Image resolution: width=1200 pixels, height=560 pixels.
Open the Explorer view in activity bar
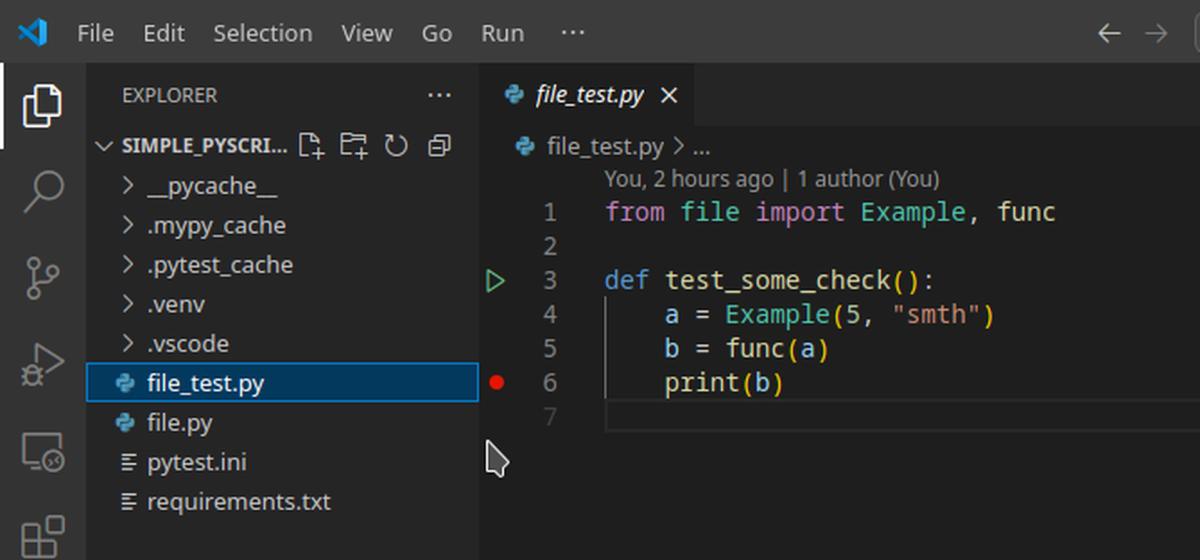click(42, 106)
